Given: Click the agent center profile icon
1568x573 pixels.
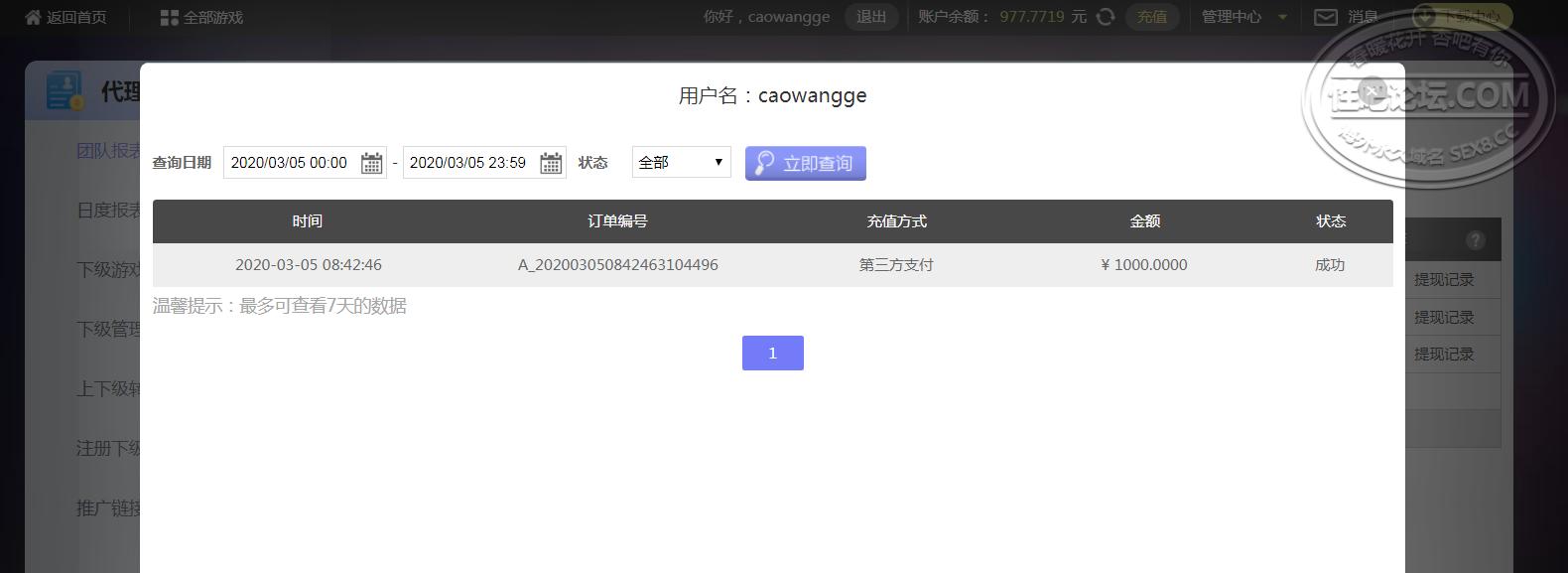Looking at the screenshot, I should [65, 91].
